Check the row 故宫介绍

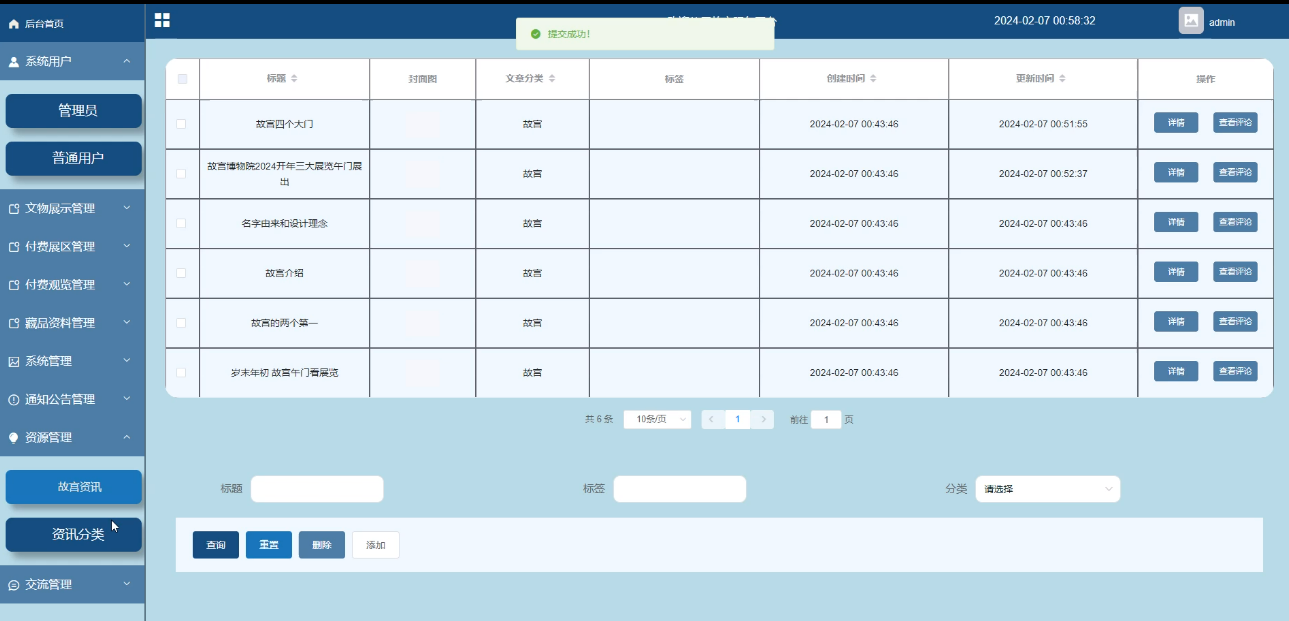click(181, 273)
